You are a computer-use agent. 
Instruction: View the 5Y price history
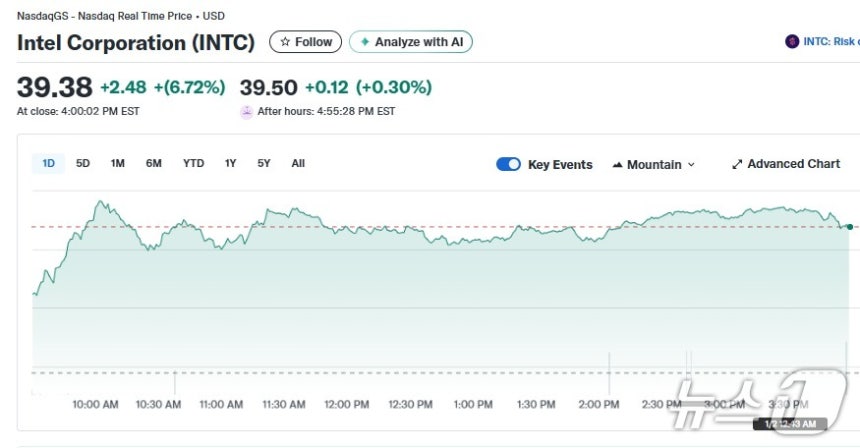(x=263, y=163)
